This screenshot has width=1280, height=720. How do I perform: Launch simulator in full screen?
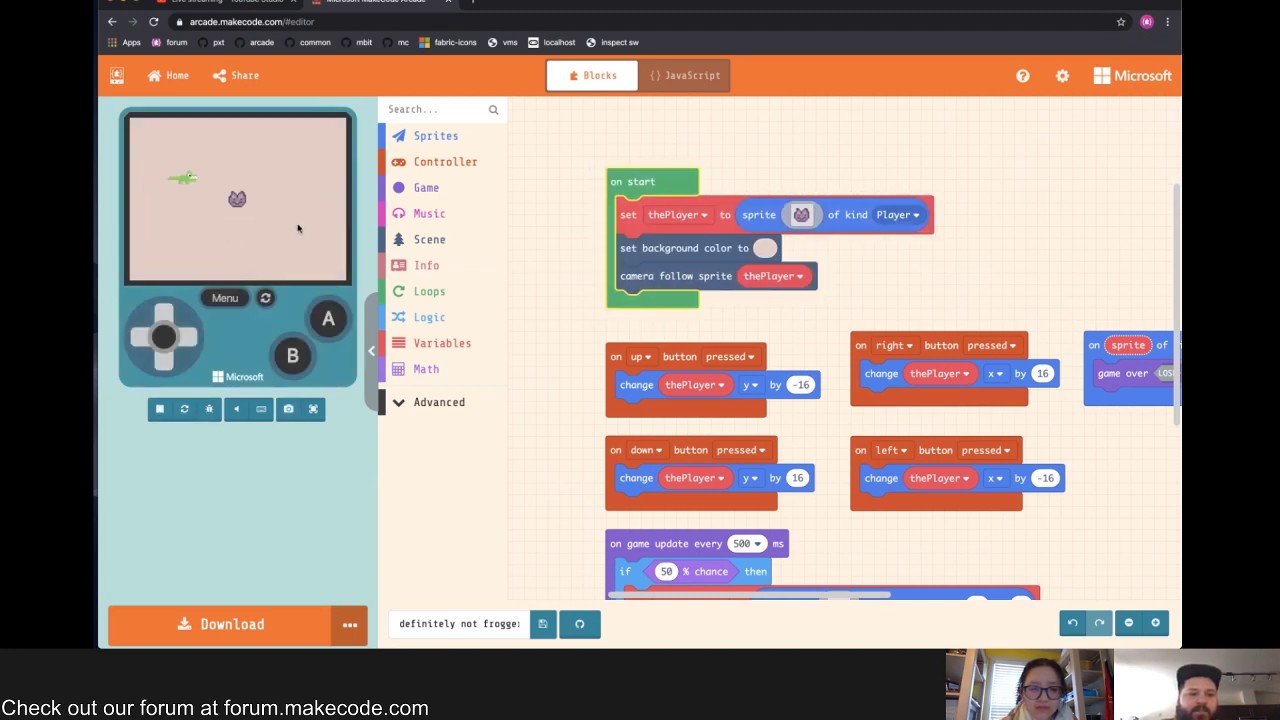[x=313, y=409]
